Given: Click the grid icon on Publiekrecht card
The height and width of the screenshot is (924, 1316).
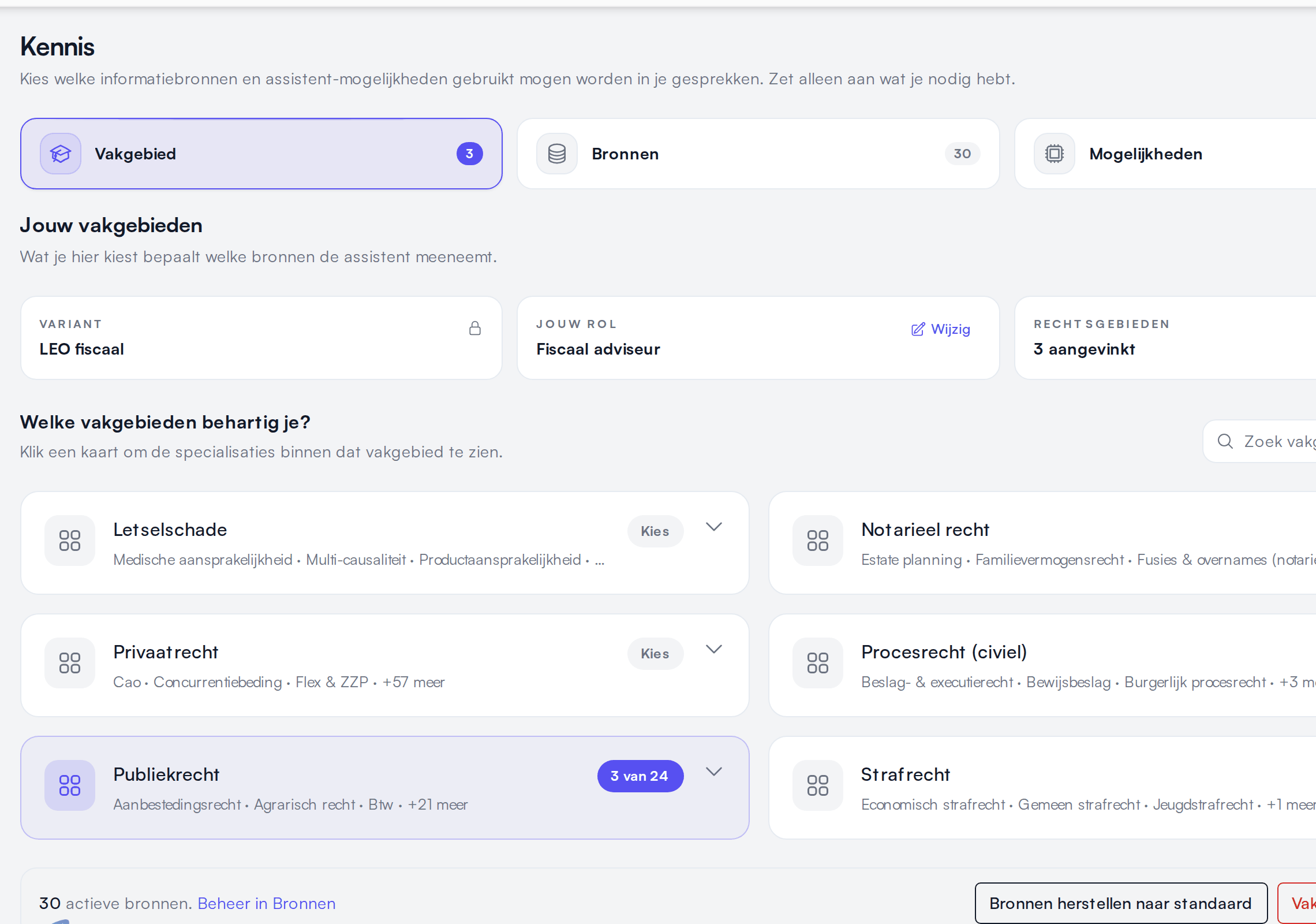Looking at the screenshot, I should (x=70, y=785).
